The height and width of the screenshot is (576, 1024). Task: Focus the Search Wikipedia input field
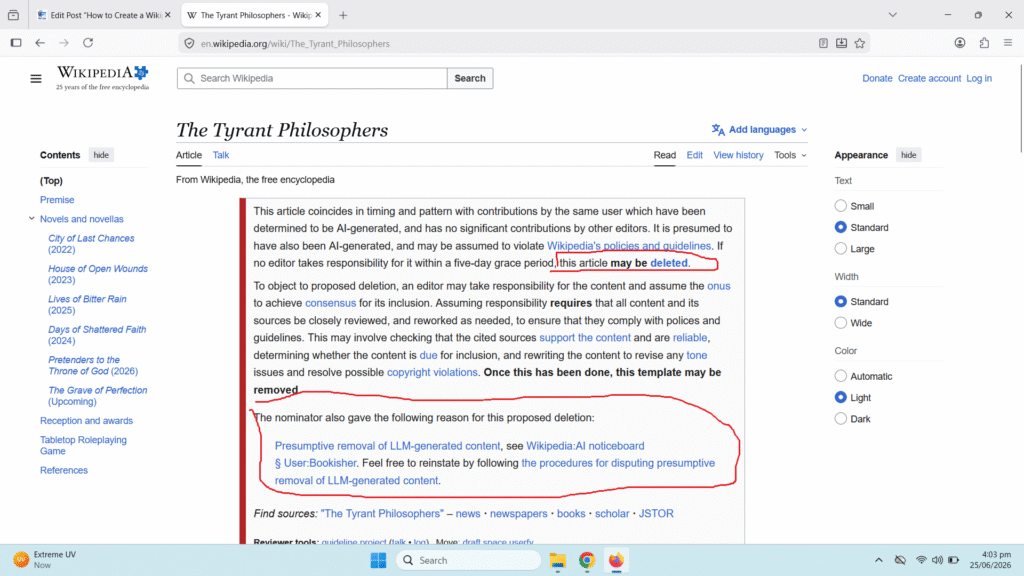click(x=312, y=78)
